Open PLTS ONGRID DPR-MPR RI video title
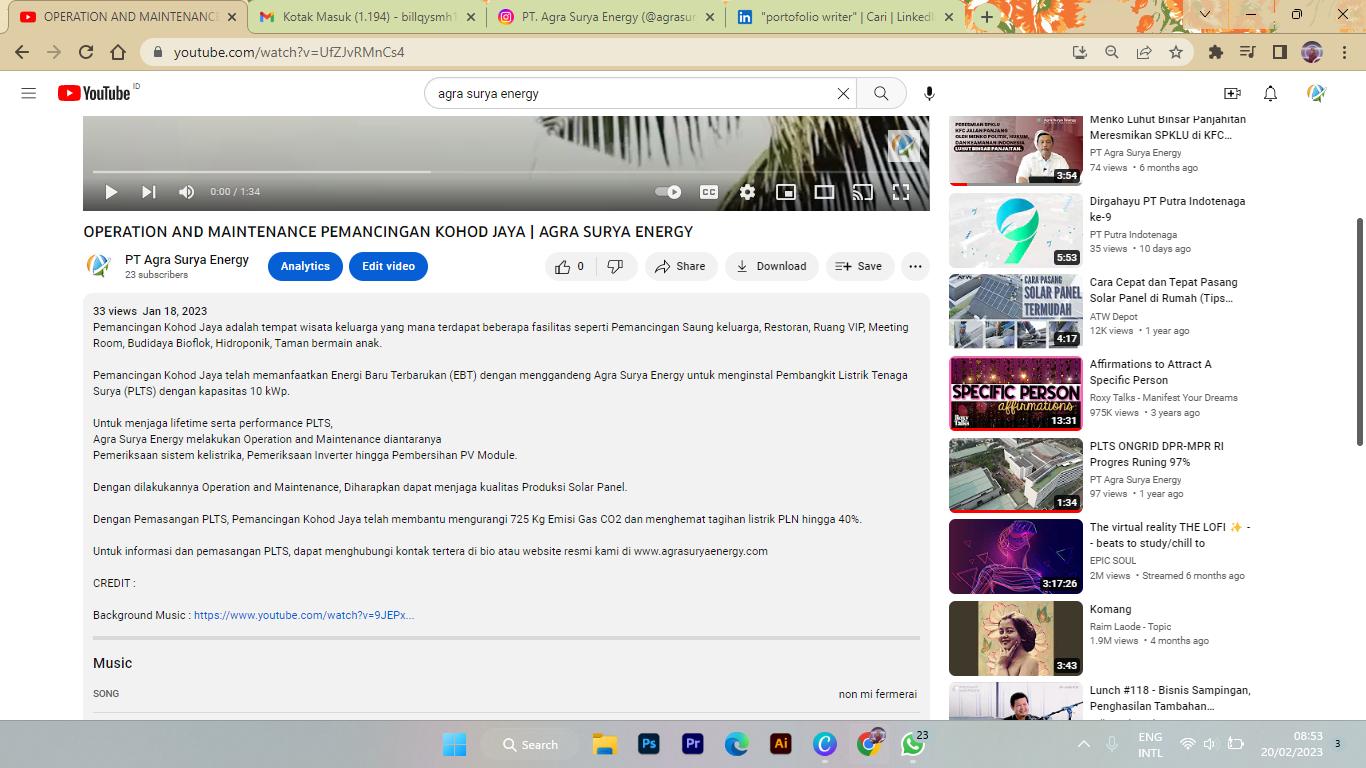1366x768 pixels. pos(1156,454)
